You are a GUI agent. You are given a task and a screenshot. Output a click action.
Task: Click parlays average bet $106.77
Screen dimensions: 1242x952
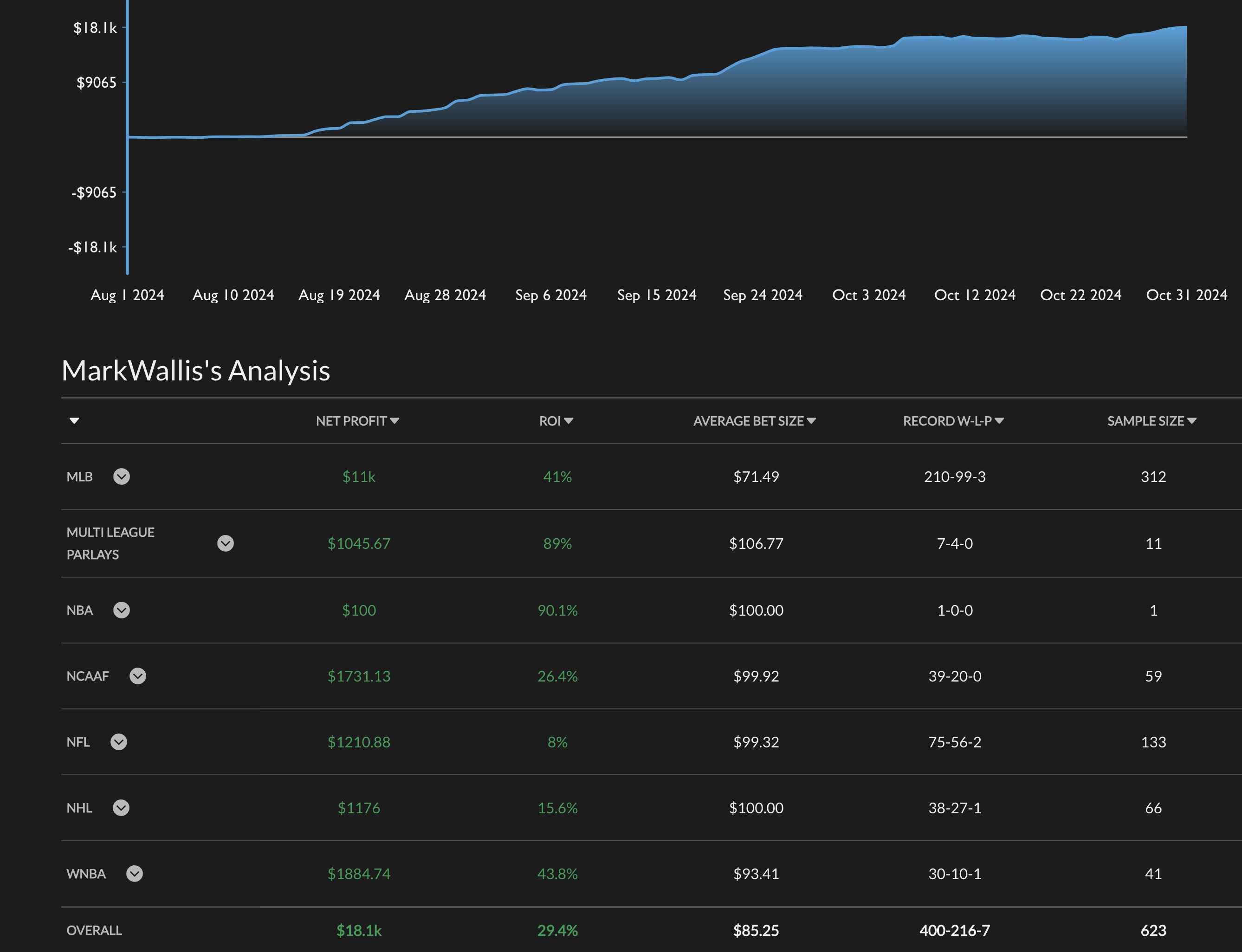click(x=756, y=543)
